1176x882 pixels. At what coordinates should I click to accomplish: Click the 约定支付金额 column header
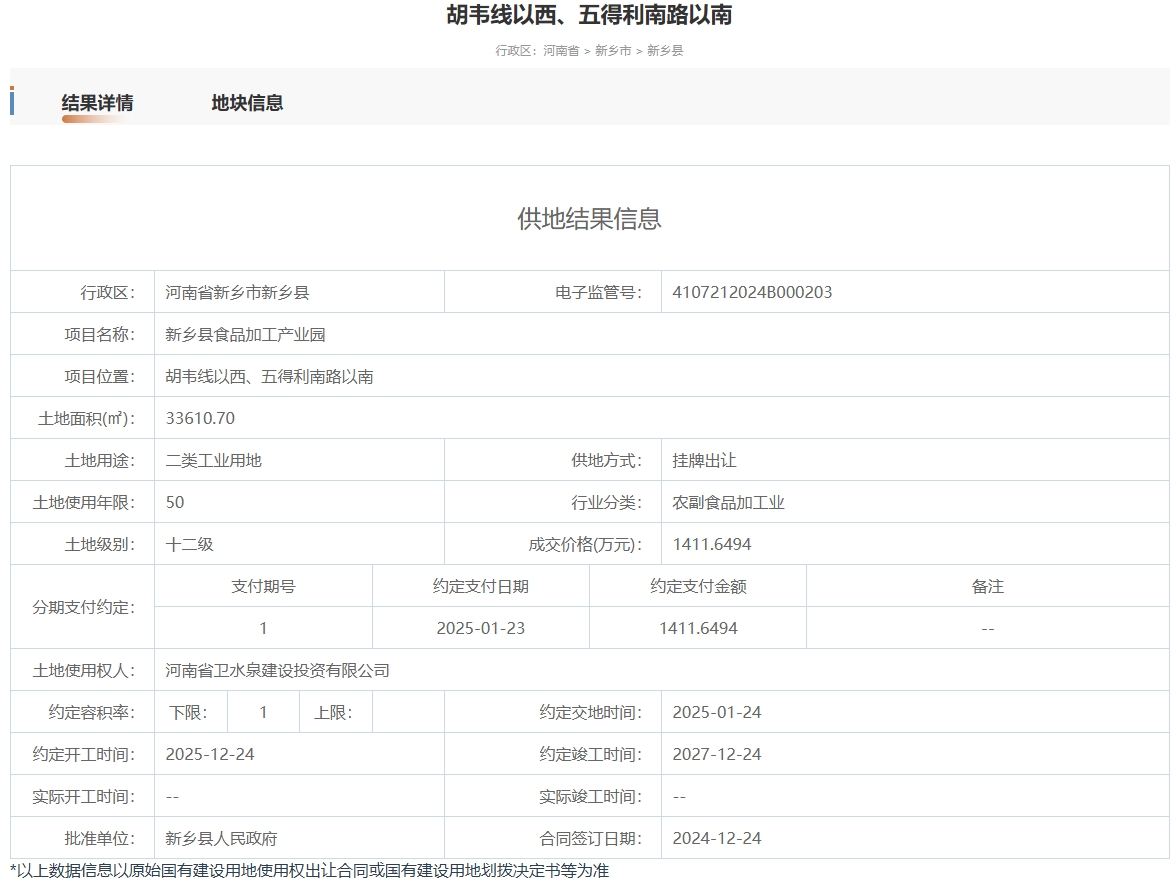click(698, 586)
